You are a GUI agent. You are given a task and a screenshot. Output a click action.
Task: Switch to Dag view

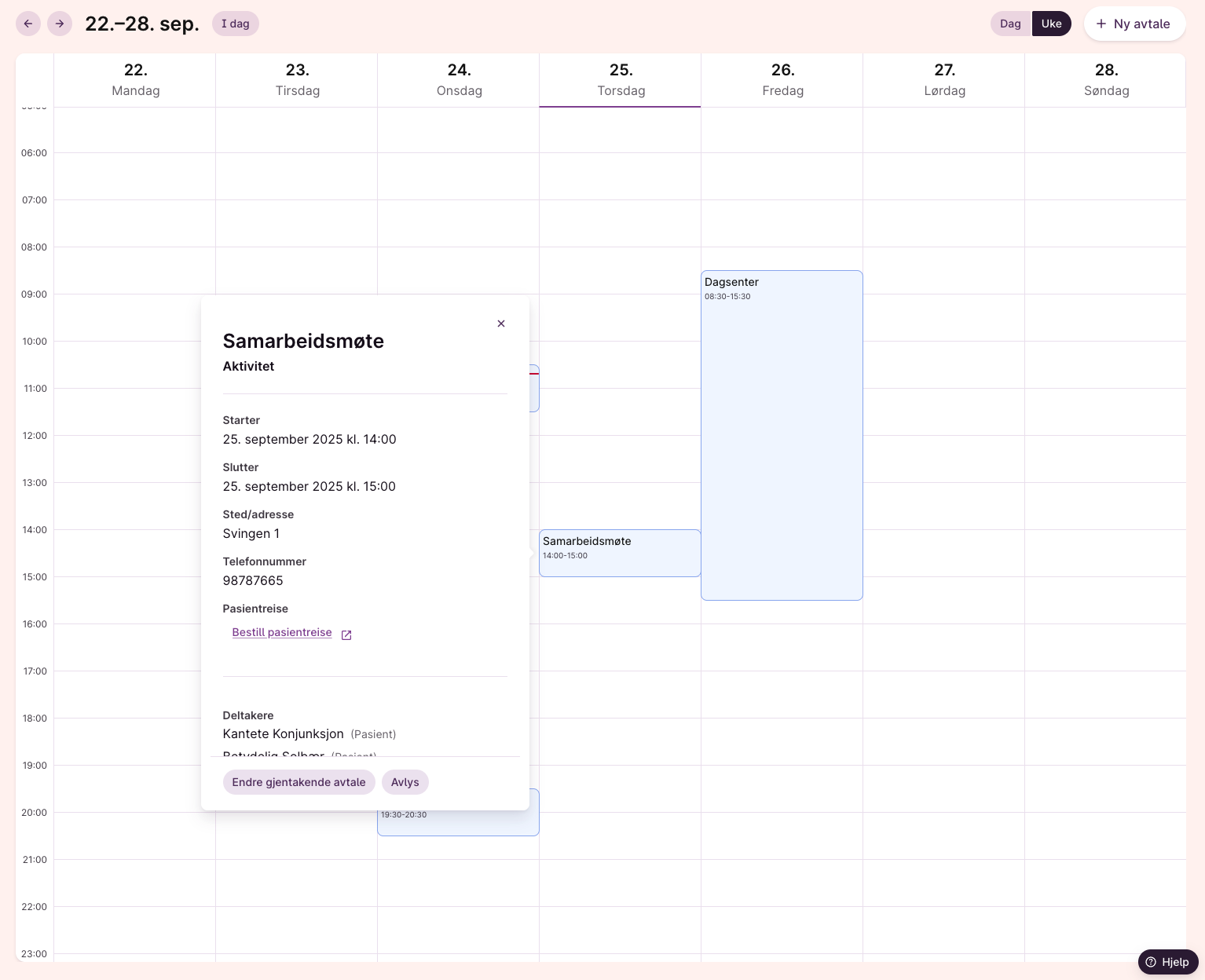[x=1010, y=24]
